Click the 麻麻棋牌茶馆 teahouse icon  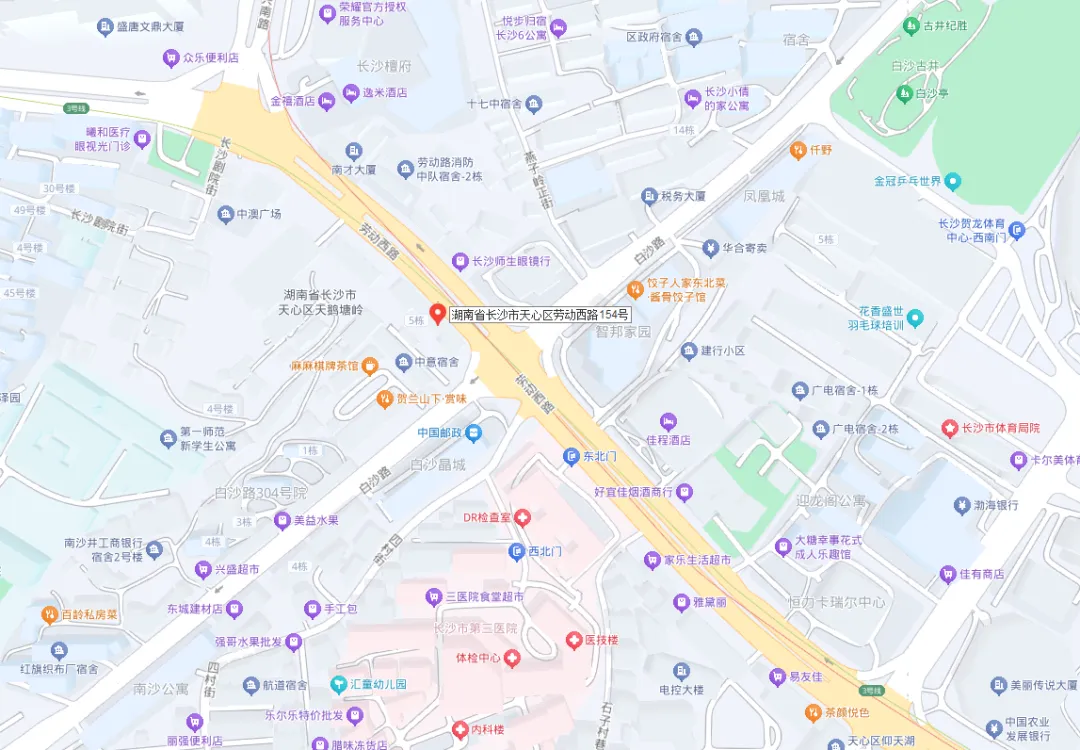[x=370, y=366]
